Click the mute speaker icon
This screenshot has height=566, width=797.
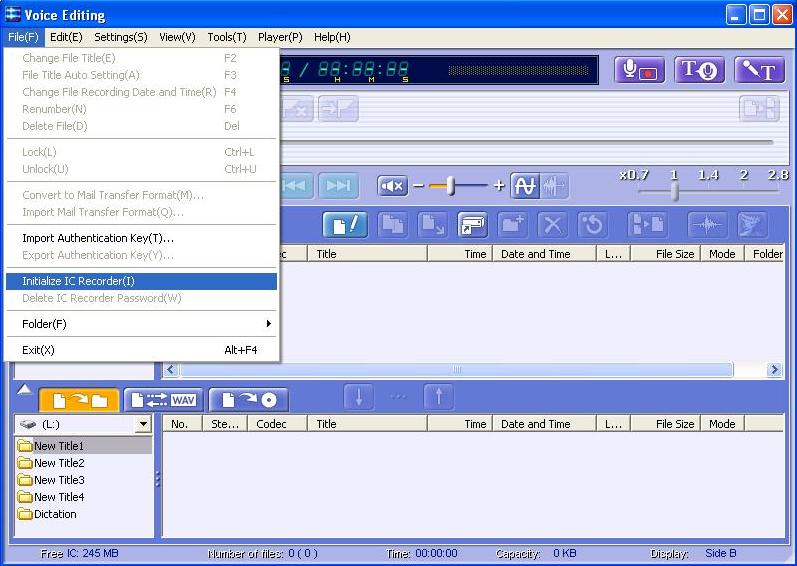(392, 186)
